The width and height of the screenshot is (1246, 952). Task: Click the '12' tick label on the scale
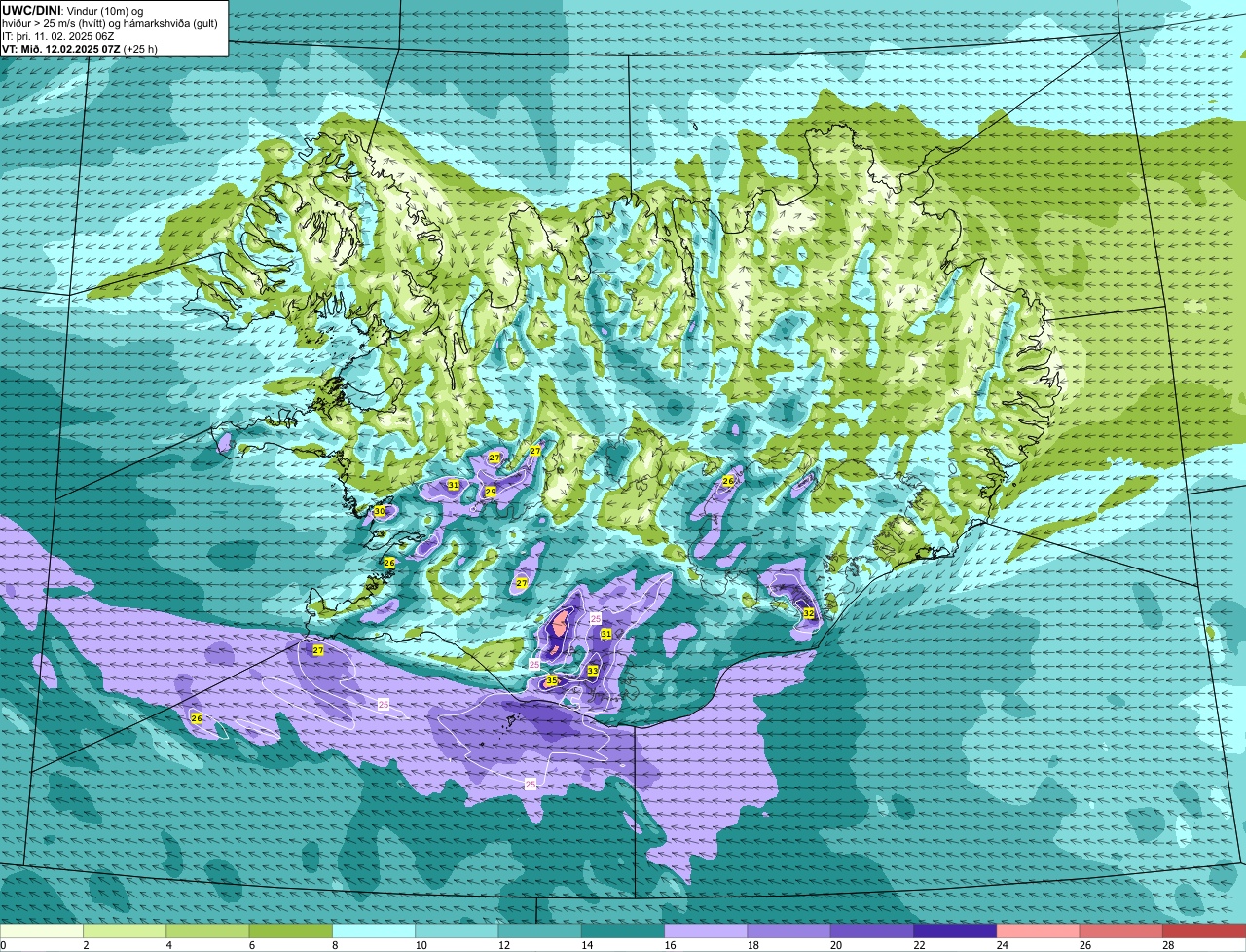503,945
